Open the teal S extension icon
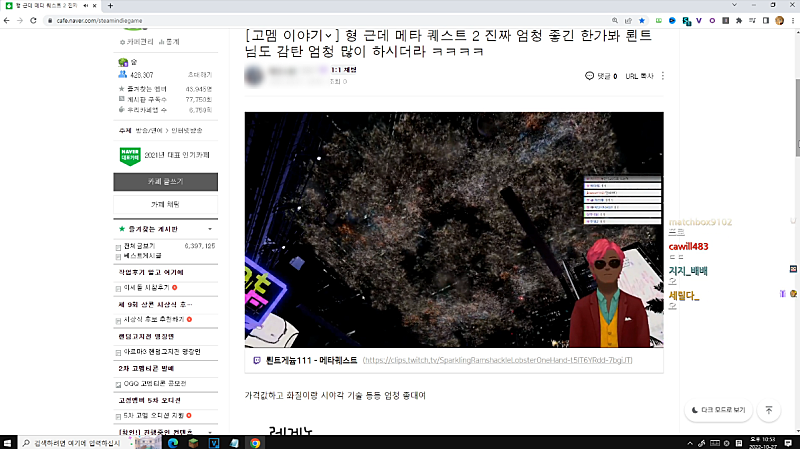Image resolution: width=800 pixels, height=449 pixels. pos(686,21)
